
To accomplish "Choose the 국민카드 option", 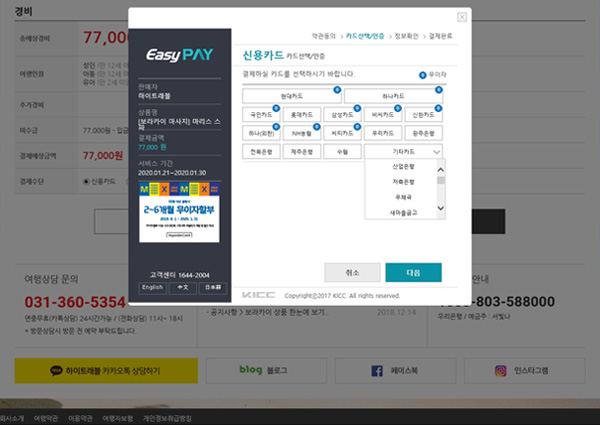I will tap(261, 114).
